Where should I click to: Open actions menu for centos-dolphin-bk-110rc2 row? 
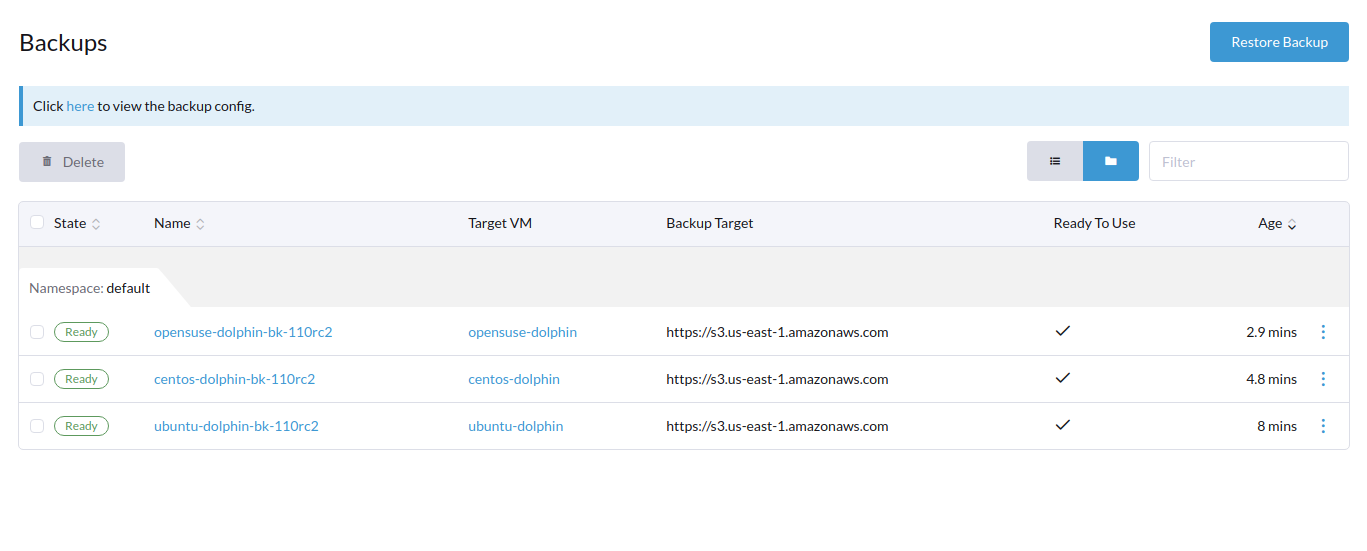coord(1323,379)
